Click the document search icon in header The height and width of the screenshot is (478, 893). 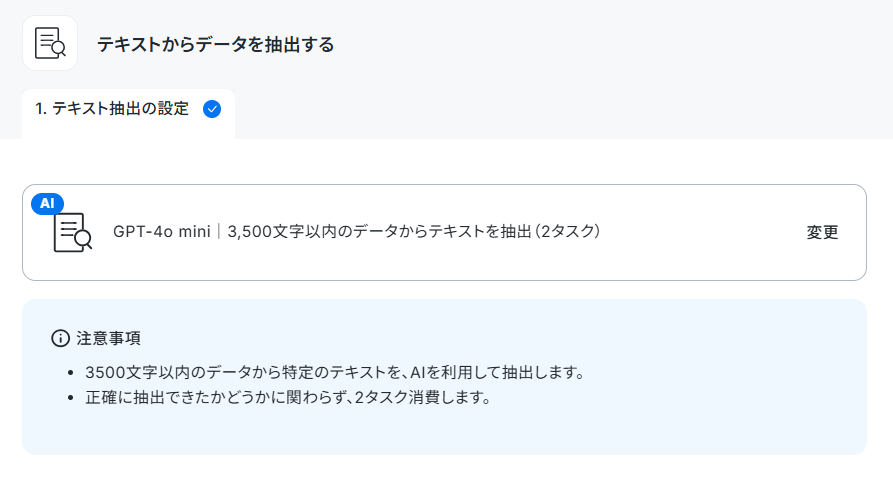click(x=50, y=43)
